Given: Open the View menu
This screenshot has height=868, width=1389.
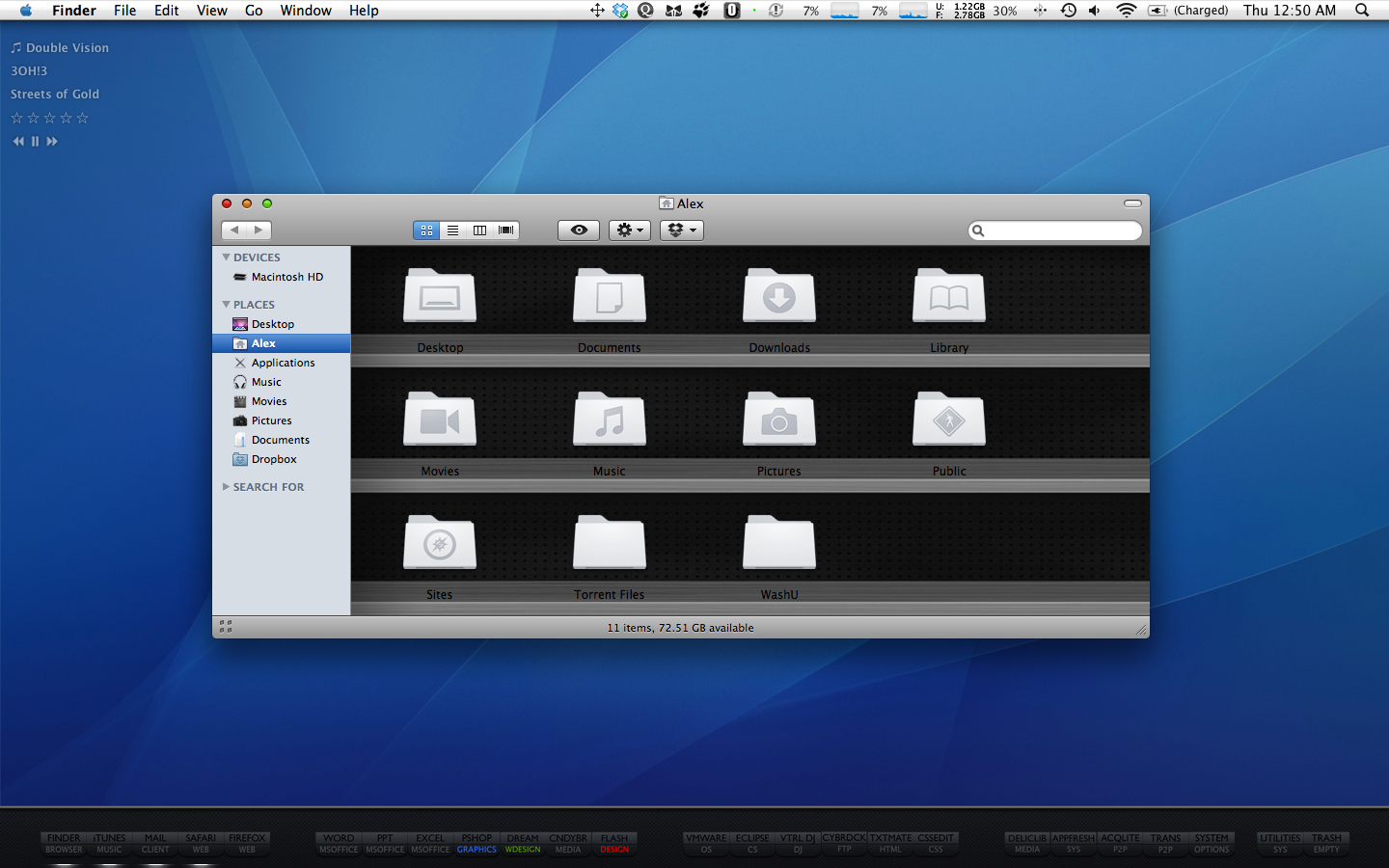Looking at the screenshot, I should click(x=211, y=11).
